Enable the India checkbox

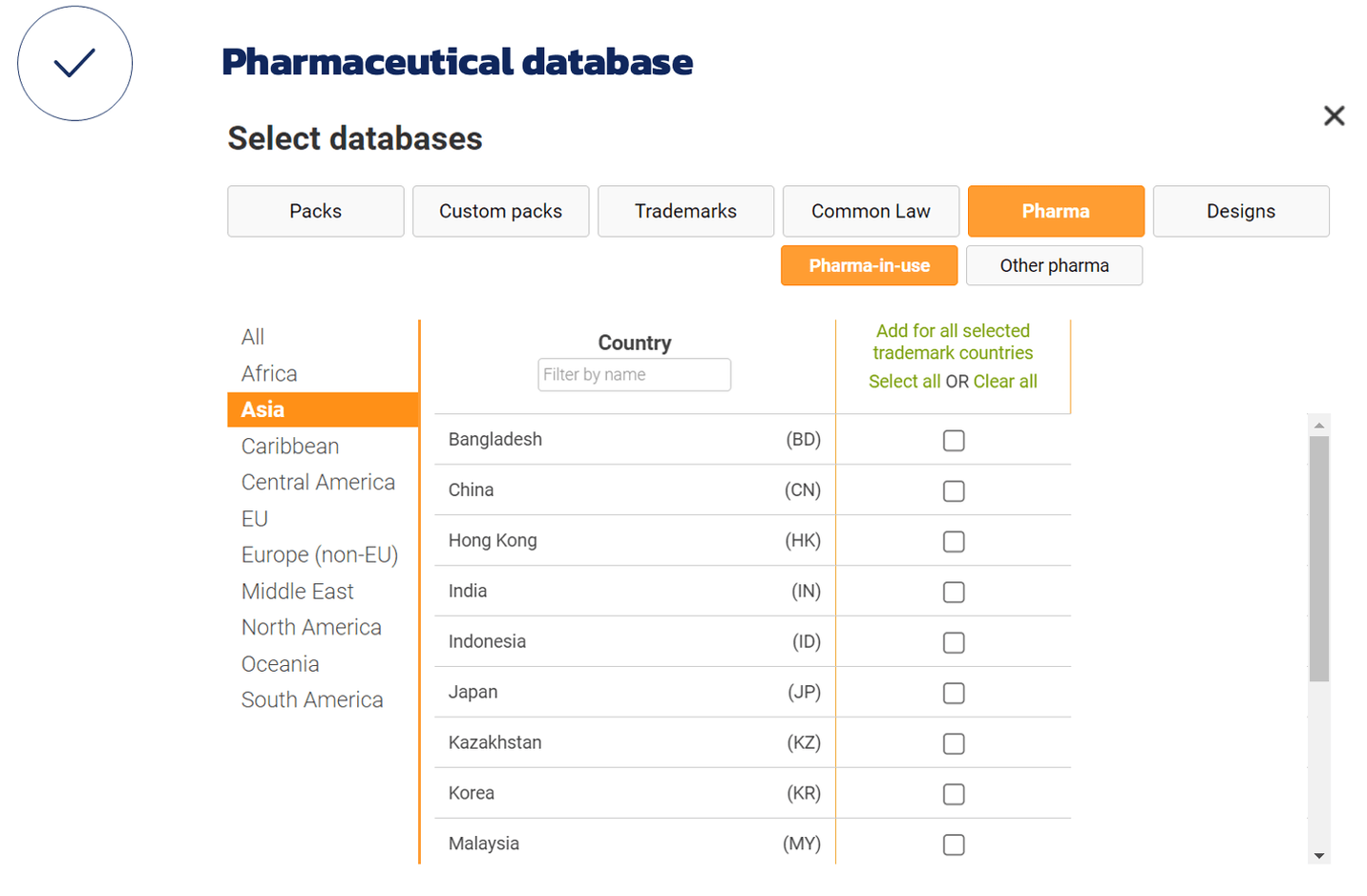point(954,592)
